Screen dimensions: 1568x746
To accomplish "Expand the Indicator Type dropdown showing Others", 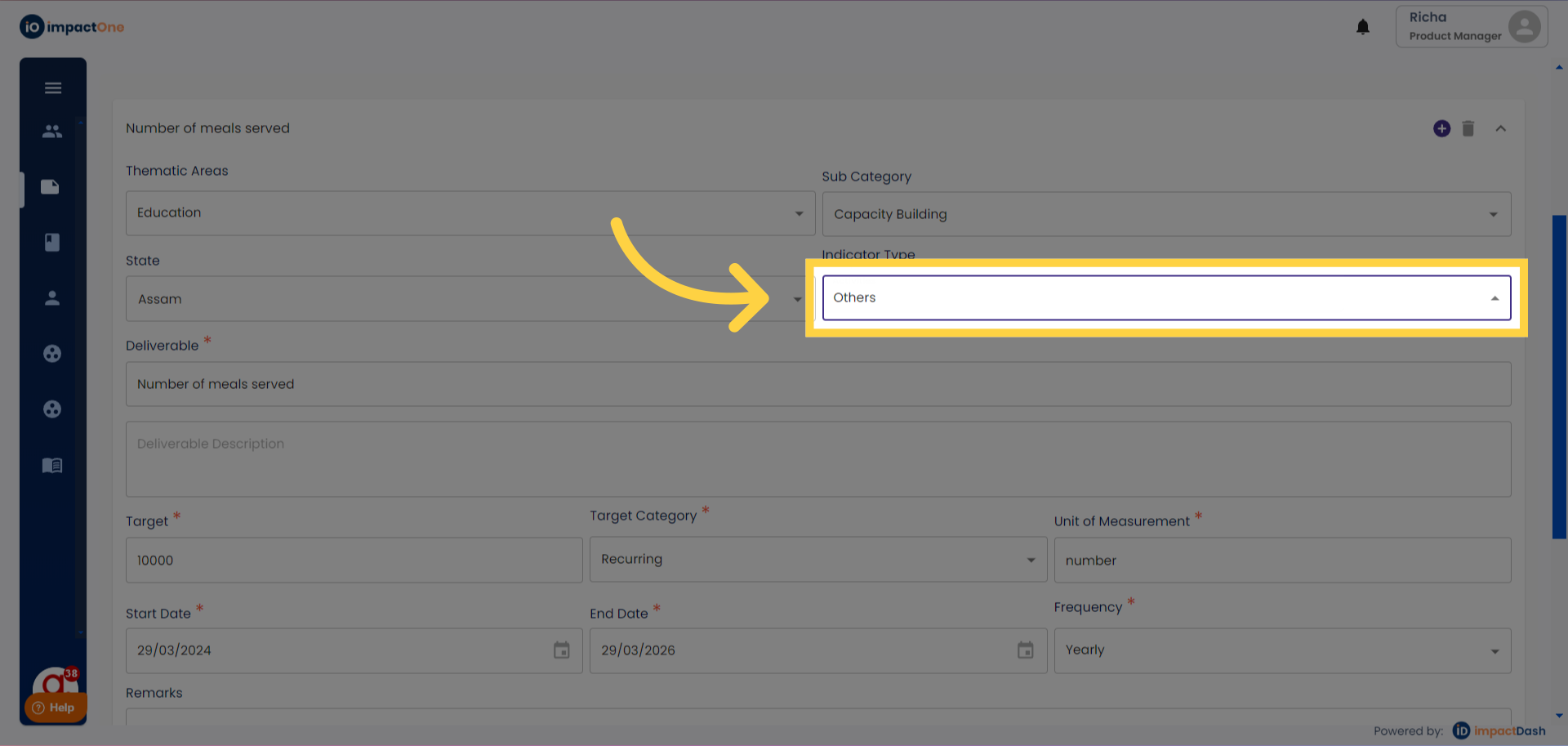I will coord(1166,298).
